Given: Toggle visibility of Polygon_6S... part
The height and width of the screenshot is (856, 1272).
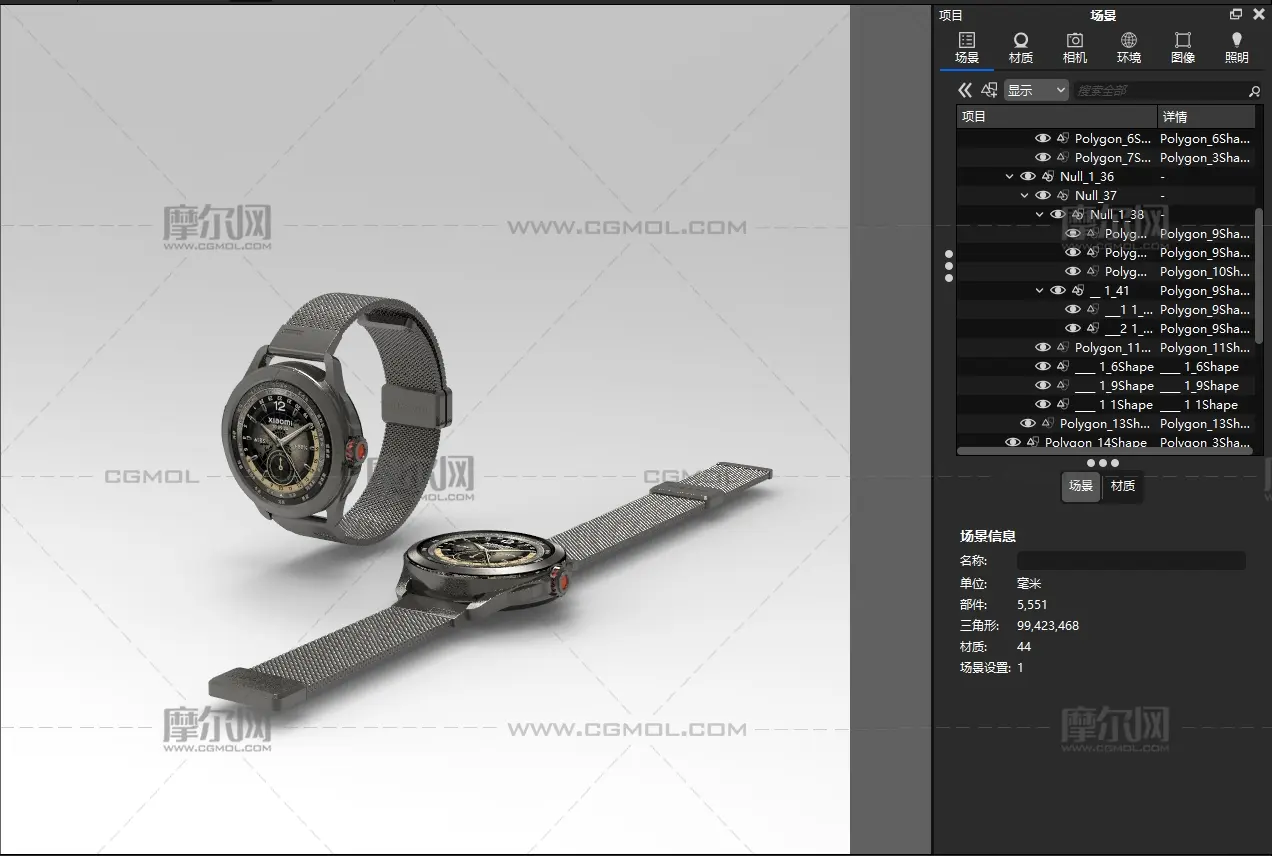Looking at the screenshot, I should point(1043,139).
